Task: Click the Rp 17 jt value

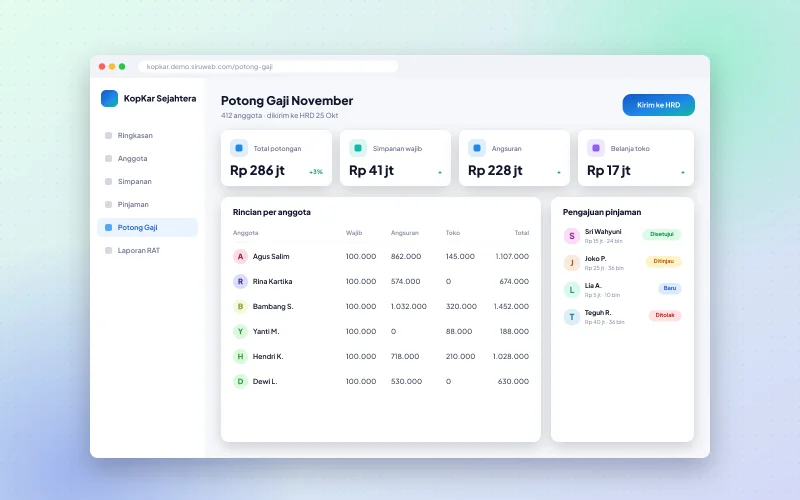Action: [x=609, y=170]
